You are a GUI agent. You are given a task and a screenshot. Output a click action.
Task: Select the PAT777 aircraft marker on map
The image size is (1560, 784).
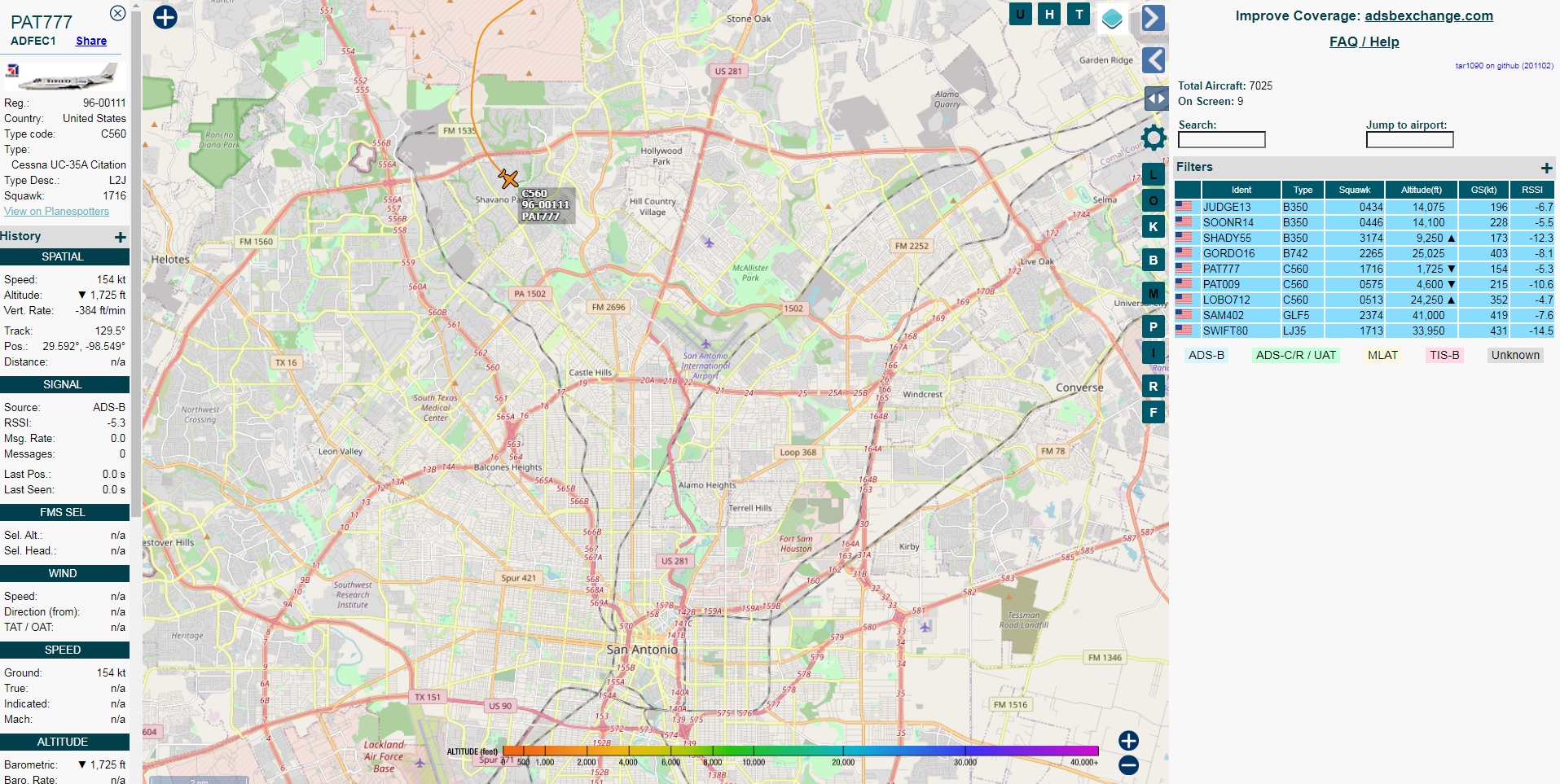509,178
